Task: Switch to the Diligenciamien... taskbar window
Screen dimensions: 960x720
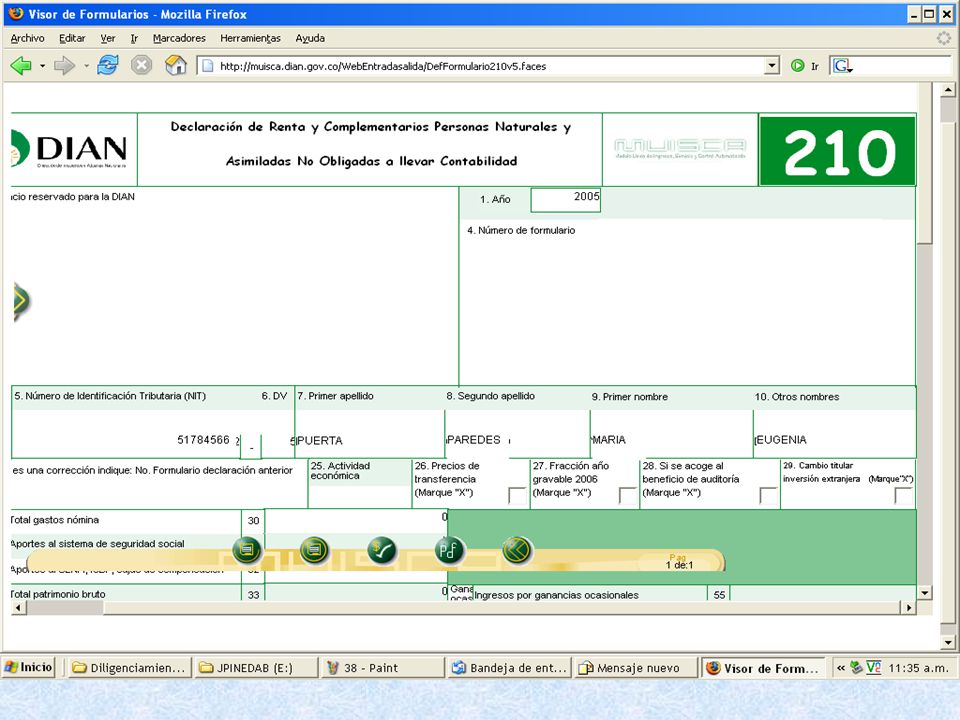Action: tap(129, 668)
